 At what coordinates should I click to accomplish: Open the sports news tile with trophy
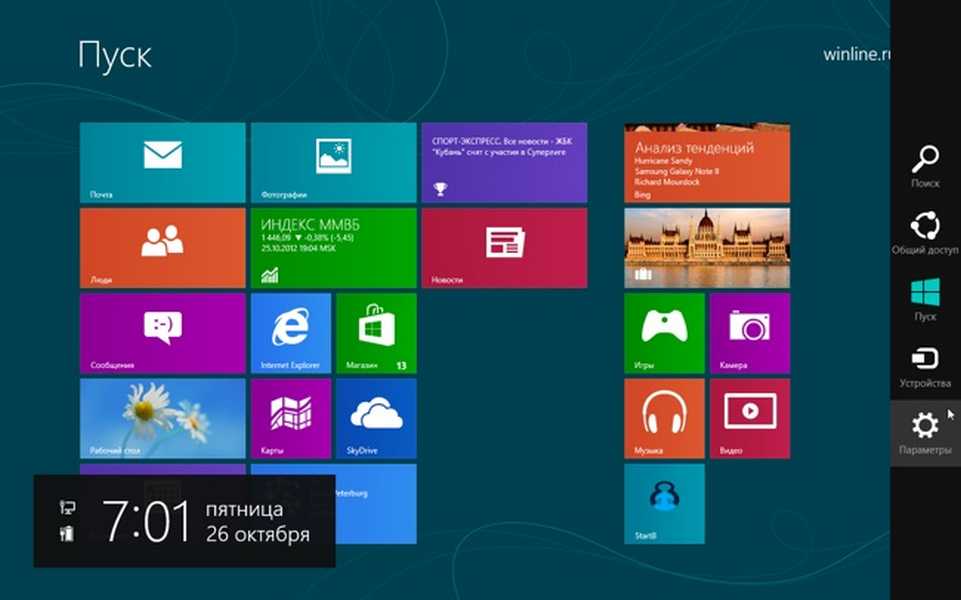point(504,162)
